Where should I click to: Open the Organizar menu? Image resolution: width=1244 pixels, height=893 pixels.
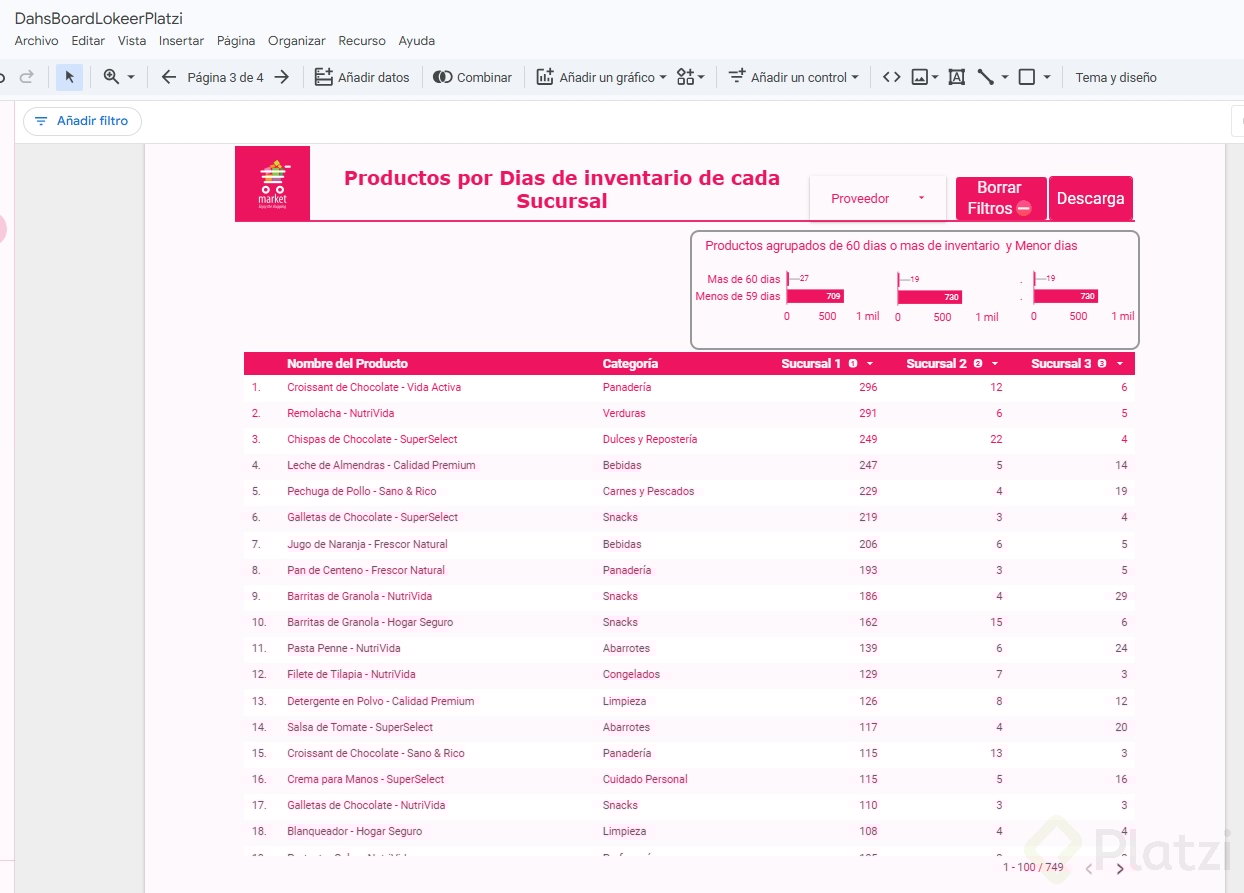click(296, 41)
